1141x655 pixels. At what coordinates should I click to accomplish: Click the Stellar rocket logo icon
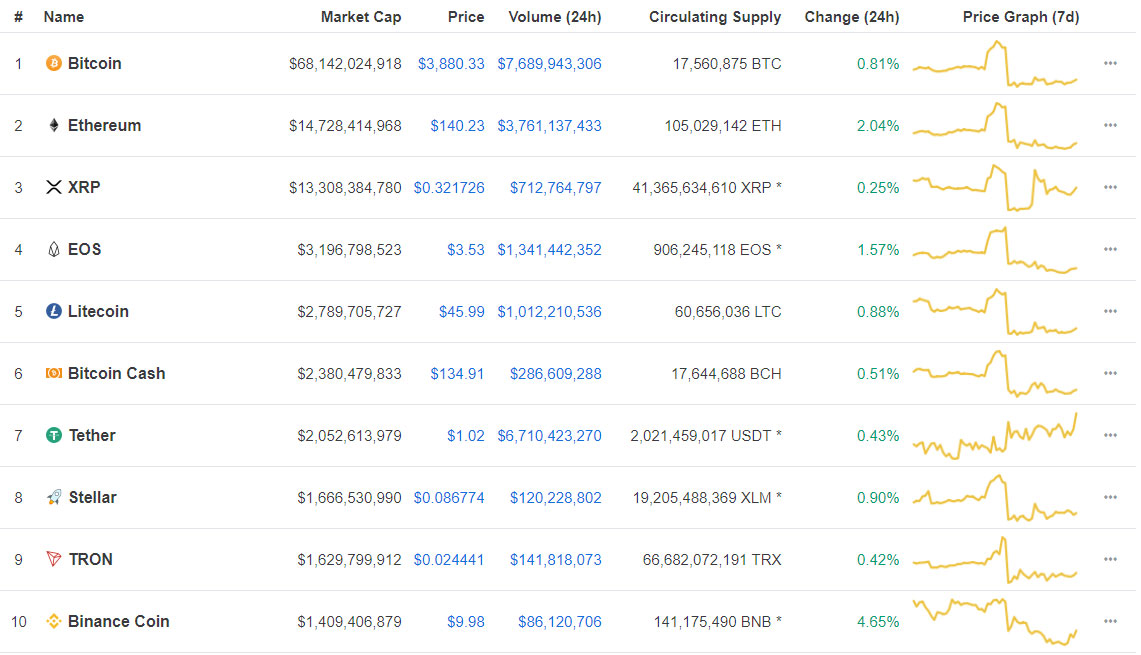tap(54, 497)
